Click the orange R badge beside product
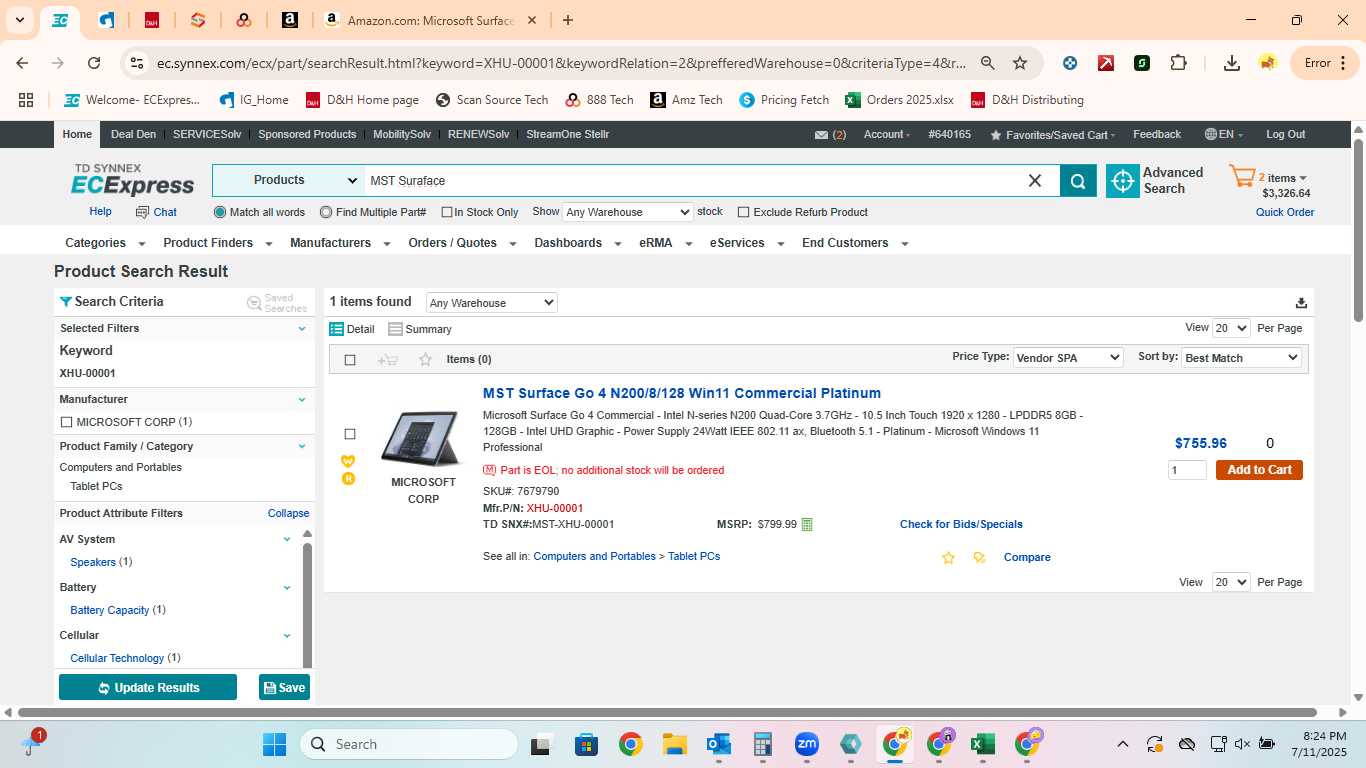Viewport: 1366px width, 768px height. click(x=348, y=479)
